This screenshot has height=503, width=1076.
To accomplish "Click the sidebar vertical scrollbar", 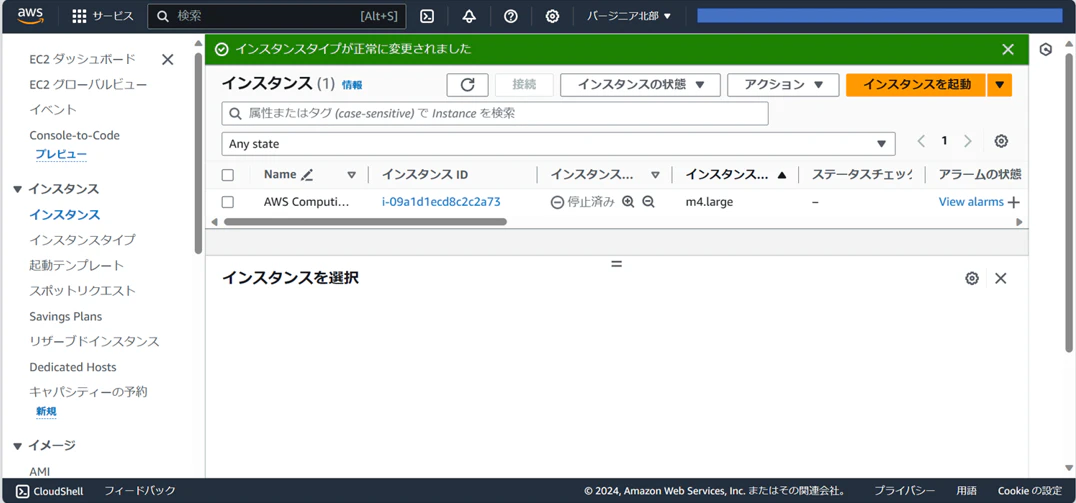I will [x=198, y=153].
